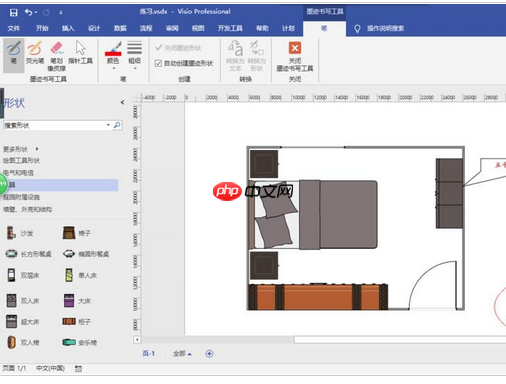Click the horizontal scrollbar left arrow
This screenshot has height=384, width=506.
point(137,340)
